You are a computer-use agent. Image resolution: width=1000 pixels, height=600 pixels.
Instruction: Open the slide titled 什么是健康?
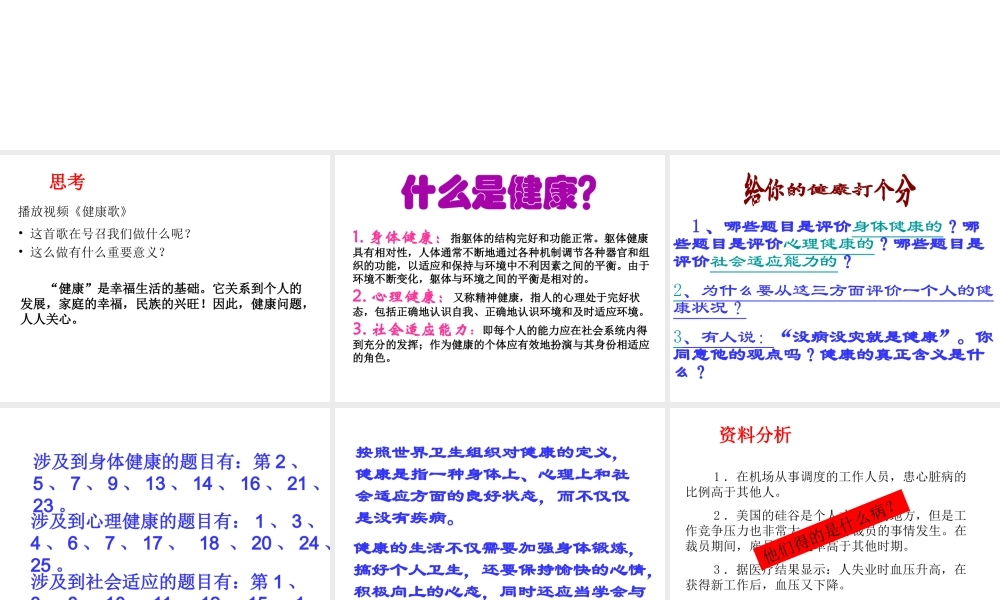499,278
